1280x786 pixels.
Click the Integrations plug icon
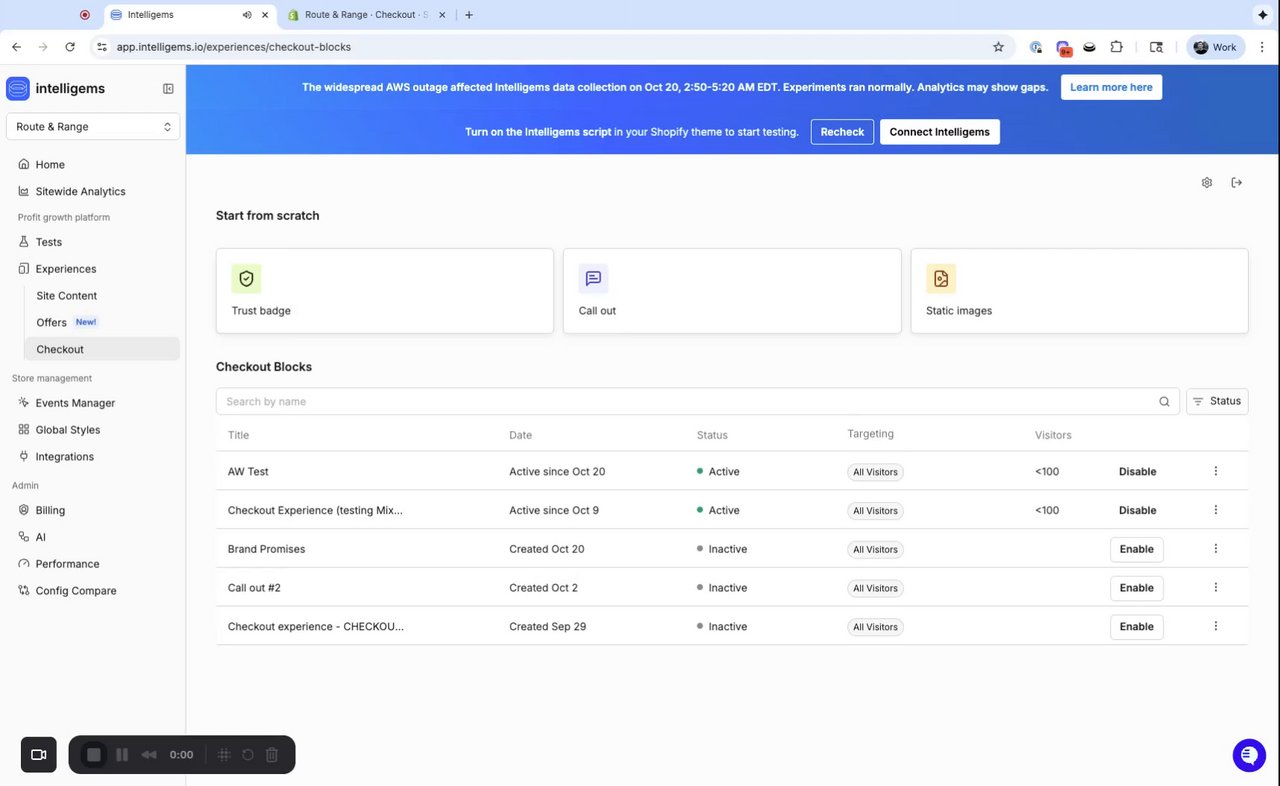(x=24, y=457)
